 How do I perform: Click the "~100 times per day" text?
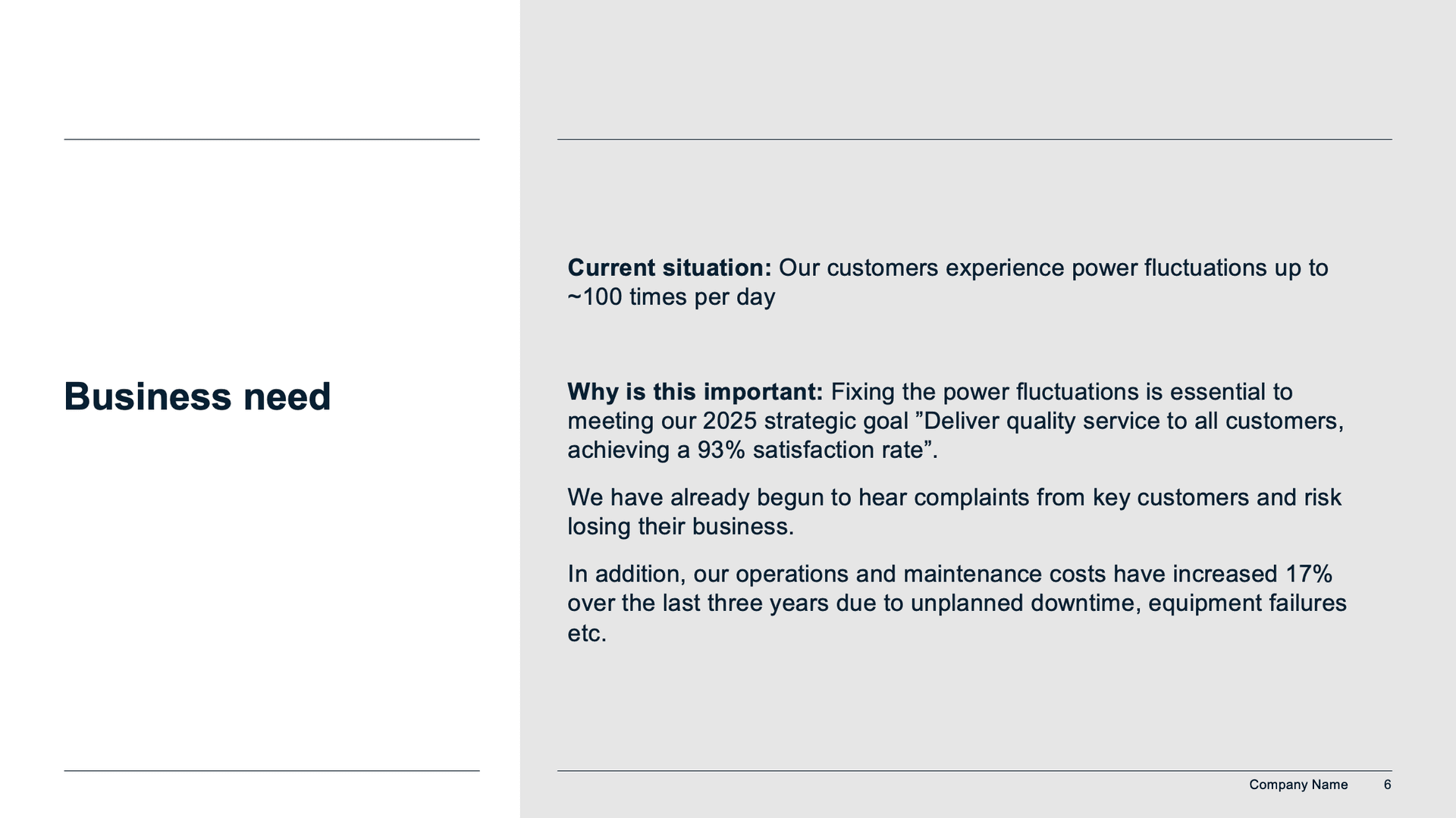pos(671,297)
